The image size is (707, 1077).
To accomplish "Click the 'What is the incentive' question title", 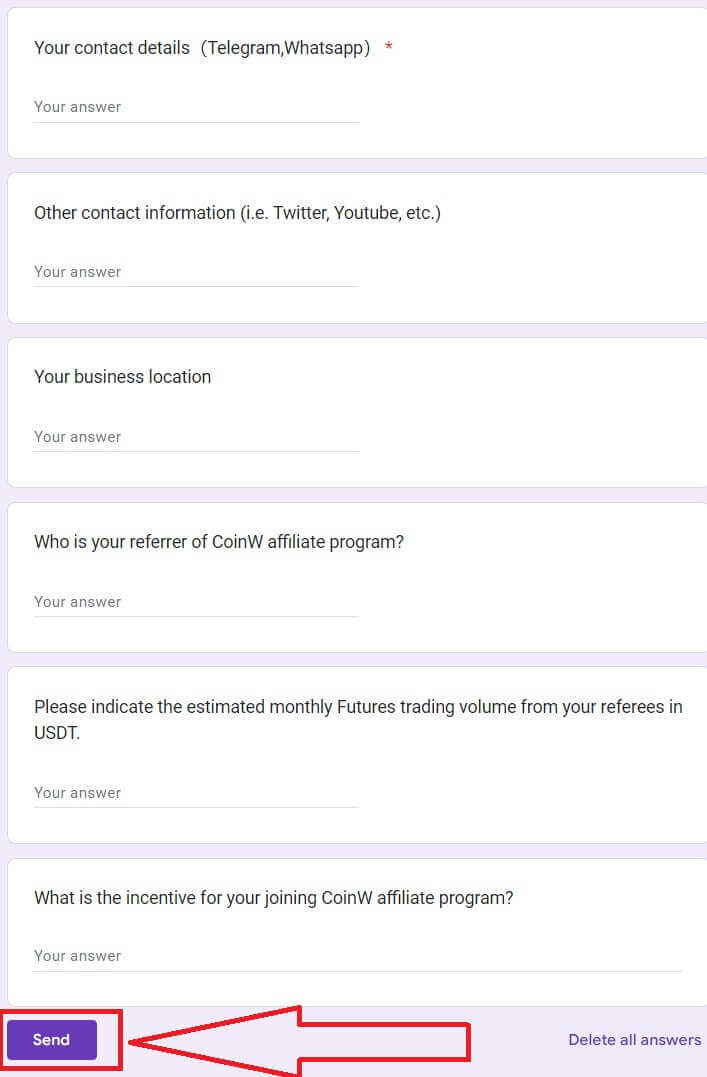I will click(x=273, y=898).
